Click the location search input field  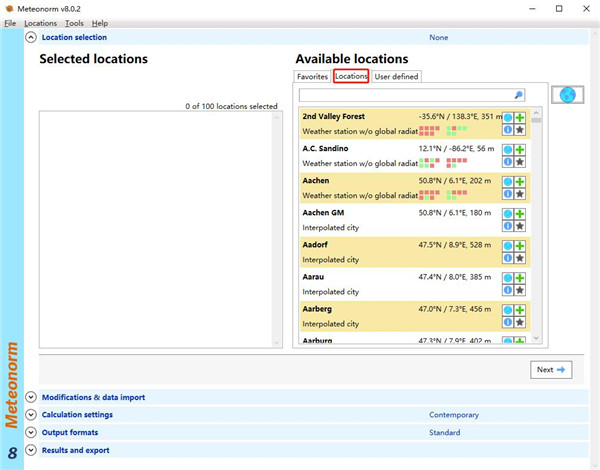click(x=404, y=95)
